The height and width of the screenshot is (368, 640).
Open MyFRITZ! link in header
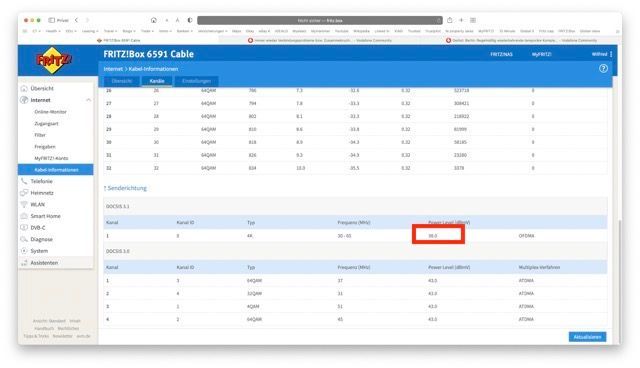click(542, 54)
